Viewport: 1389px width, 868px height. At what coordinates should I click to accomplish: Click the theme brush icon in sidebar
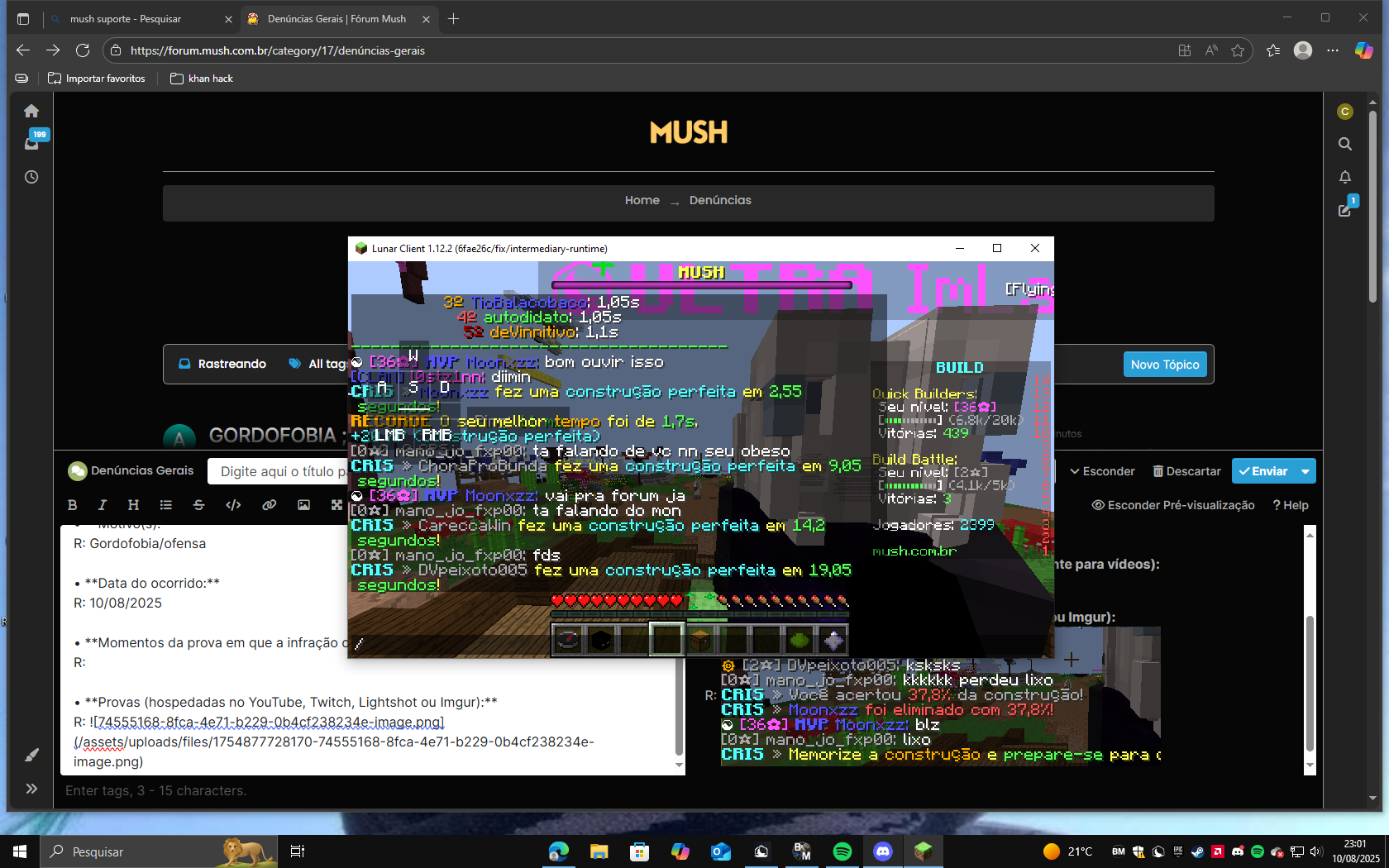coord(31,755)
